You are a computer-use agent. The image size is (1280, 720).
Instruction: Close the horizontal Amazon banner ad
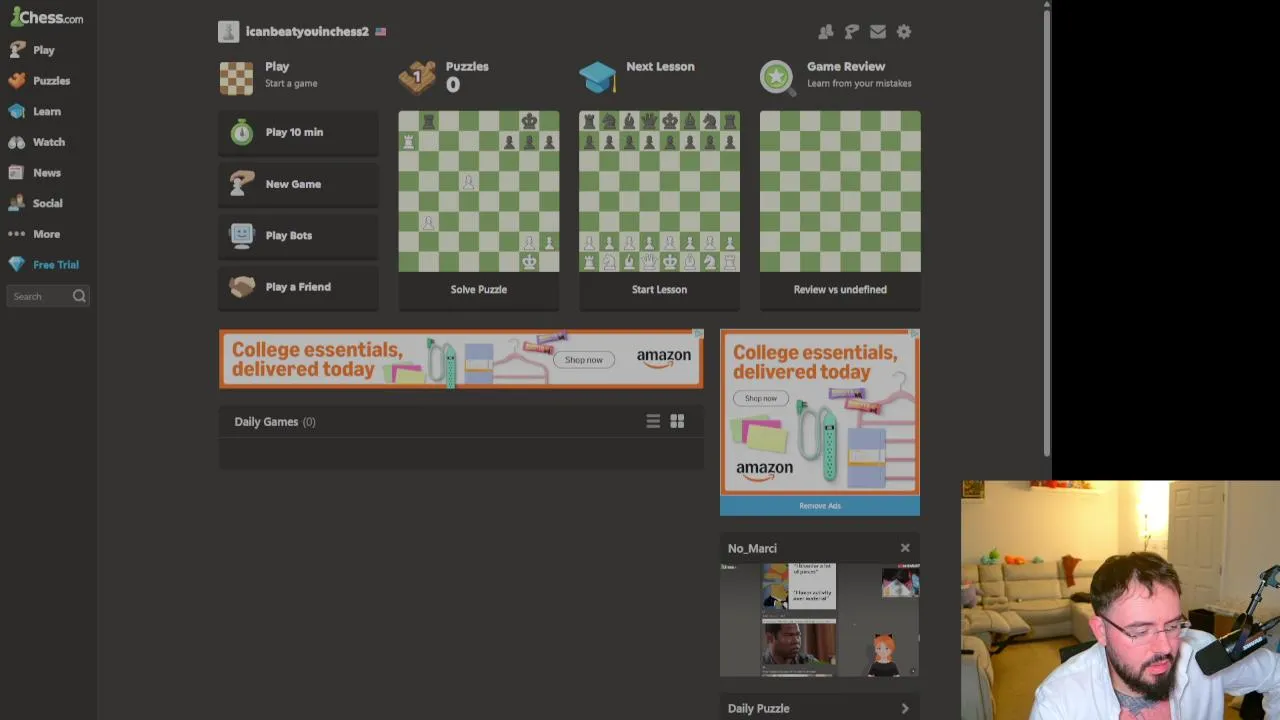click(698, 333)
